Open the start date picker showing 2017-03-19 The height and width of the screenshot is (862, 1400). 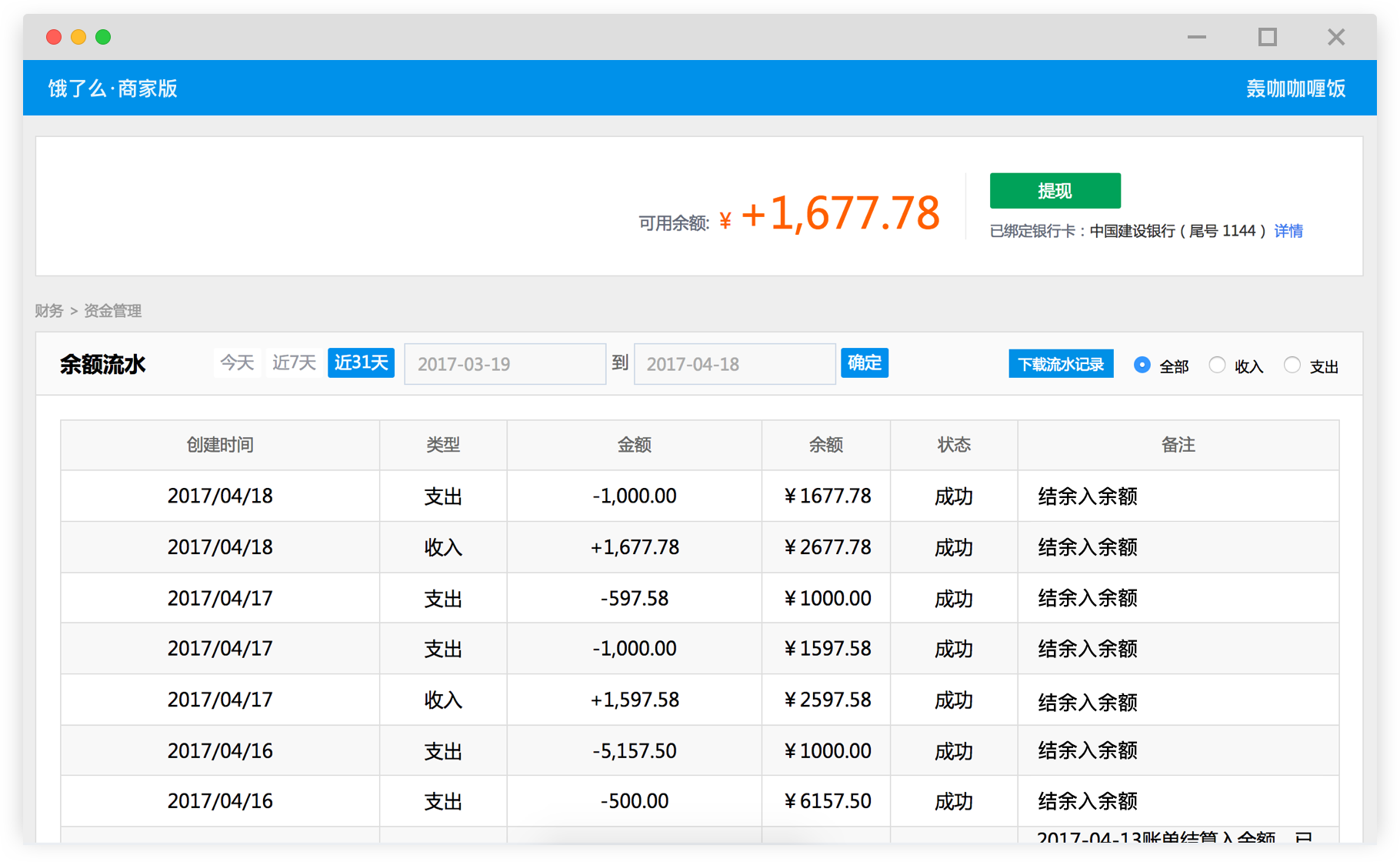point(505,363)
